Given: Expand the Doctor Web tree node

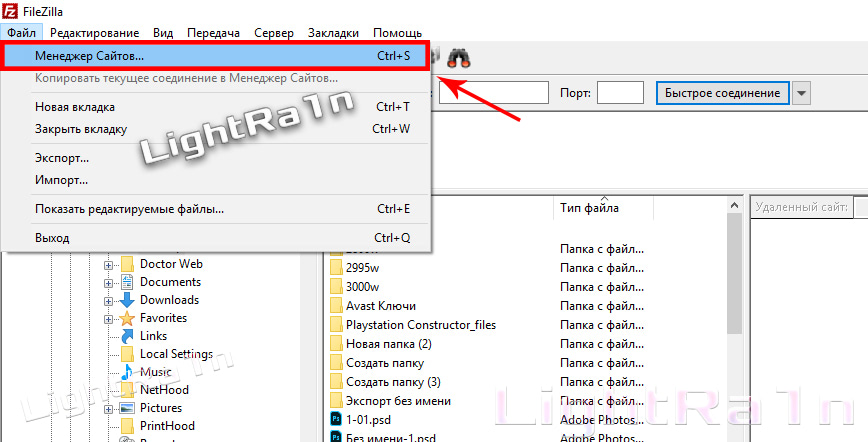Looking at the screenshot, I should click(x=108, y=265).
